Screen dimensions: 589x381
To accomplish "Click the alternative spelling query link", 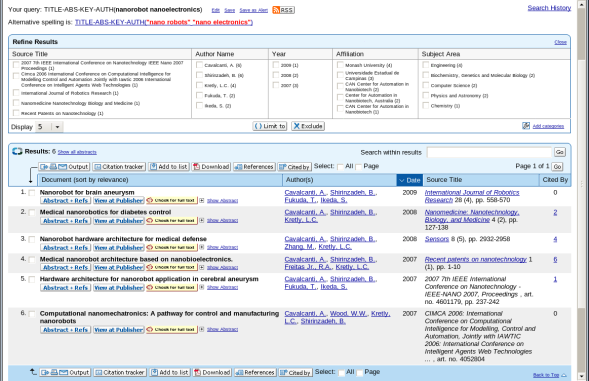I will 164,22.
